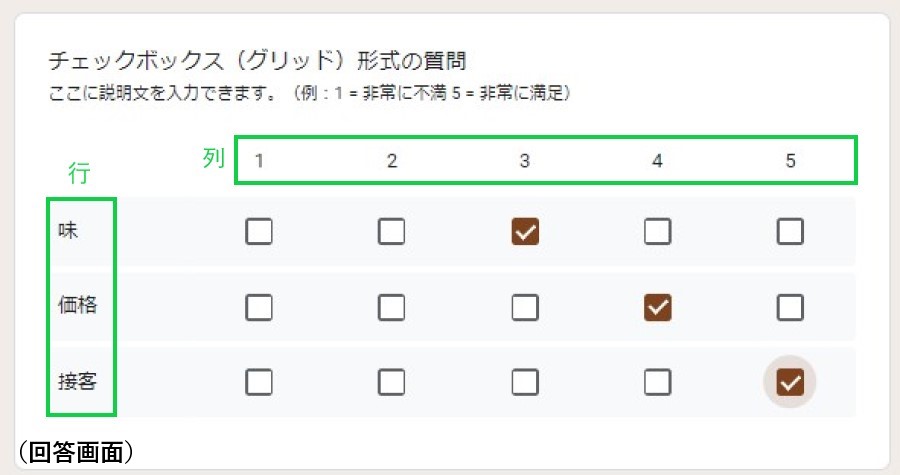The height and width of the screenshot is (475, 900).
Task: Check column 3 for 価格 row
Action: [x=525, y=307]
